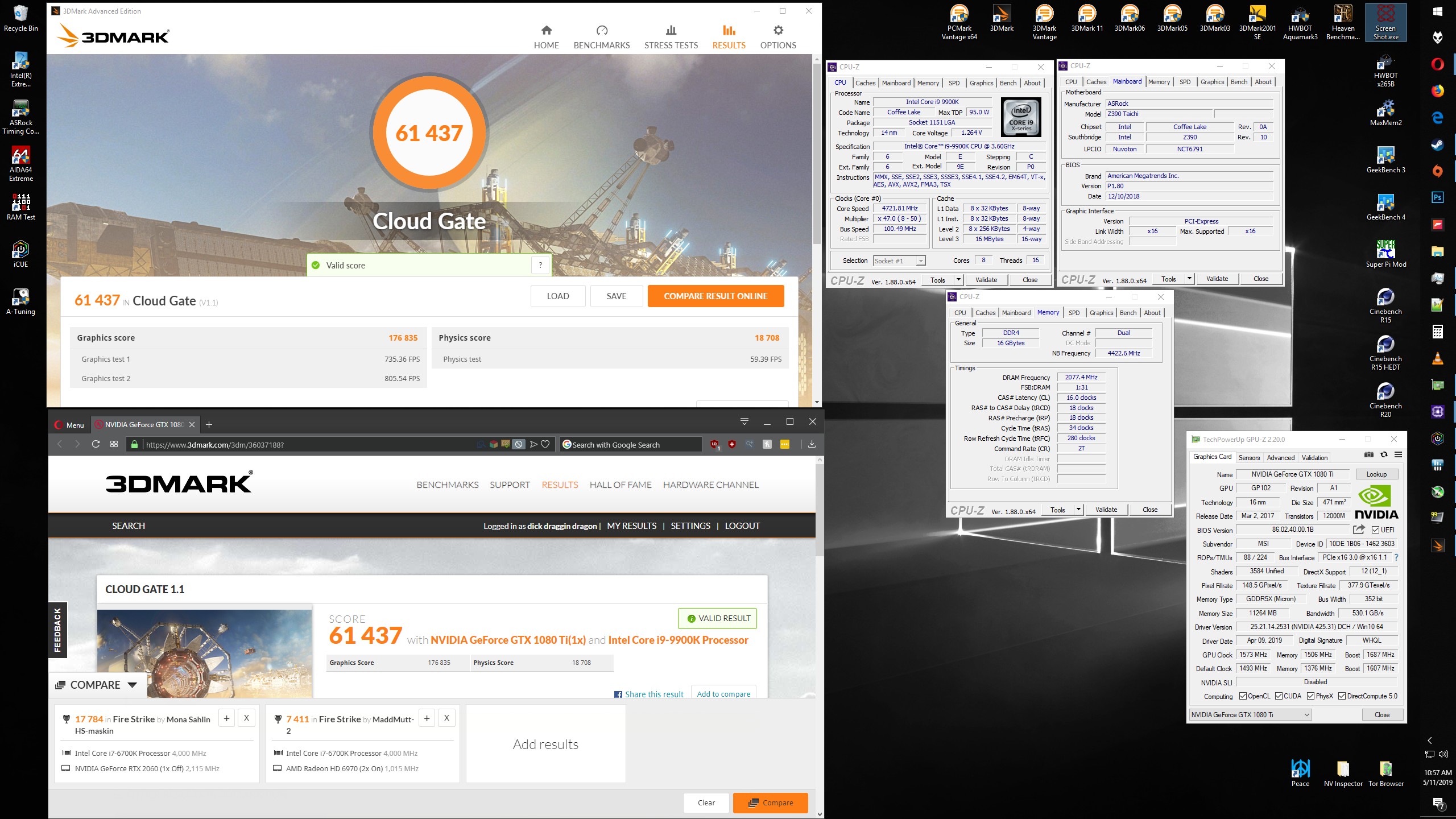Image resolution: width=1456 pixels, height=819 pixels.
Task: Expand Tools dropdown arrow in CPU-Z CPU window
Action: [958, 279]
